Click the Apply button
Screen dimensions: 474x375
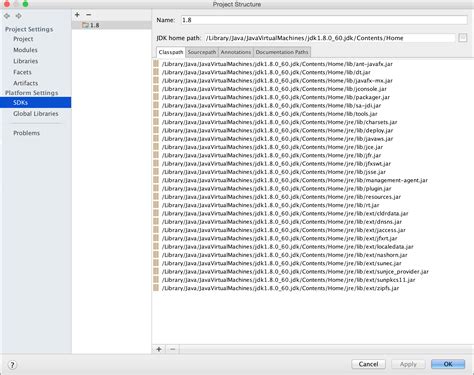[x=408, y=364]
